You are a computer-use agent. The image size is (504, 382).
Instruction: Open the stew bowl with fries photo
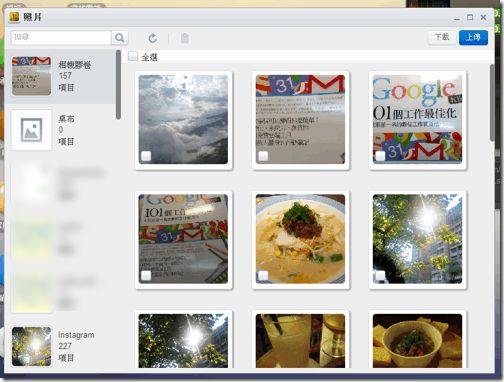pos(417,341)
